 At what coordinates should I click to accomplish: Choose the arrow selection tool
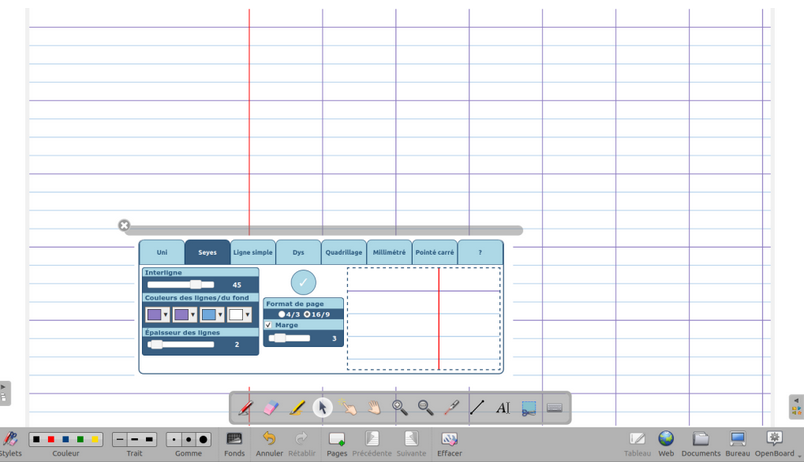(x=323, y=408)
